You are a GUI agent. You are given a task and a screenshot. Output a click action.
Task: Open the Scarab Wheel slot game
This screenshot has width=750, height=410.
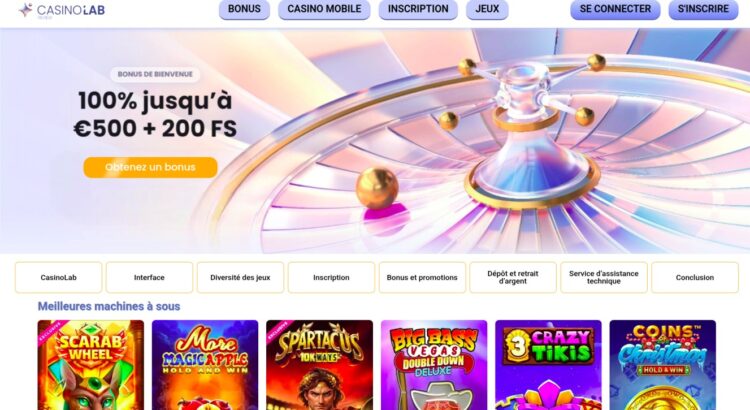(x=91, y=365)
